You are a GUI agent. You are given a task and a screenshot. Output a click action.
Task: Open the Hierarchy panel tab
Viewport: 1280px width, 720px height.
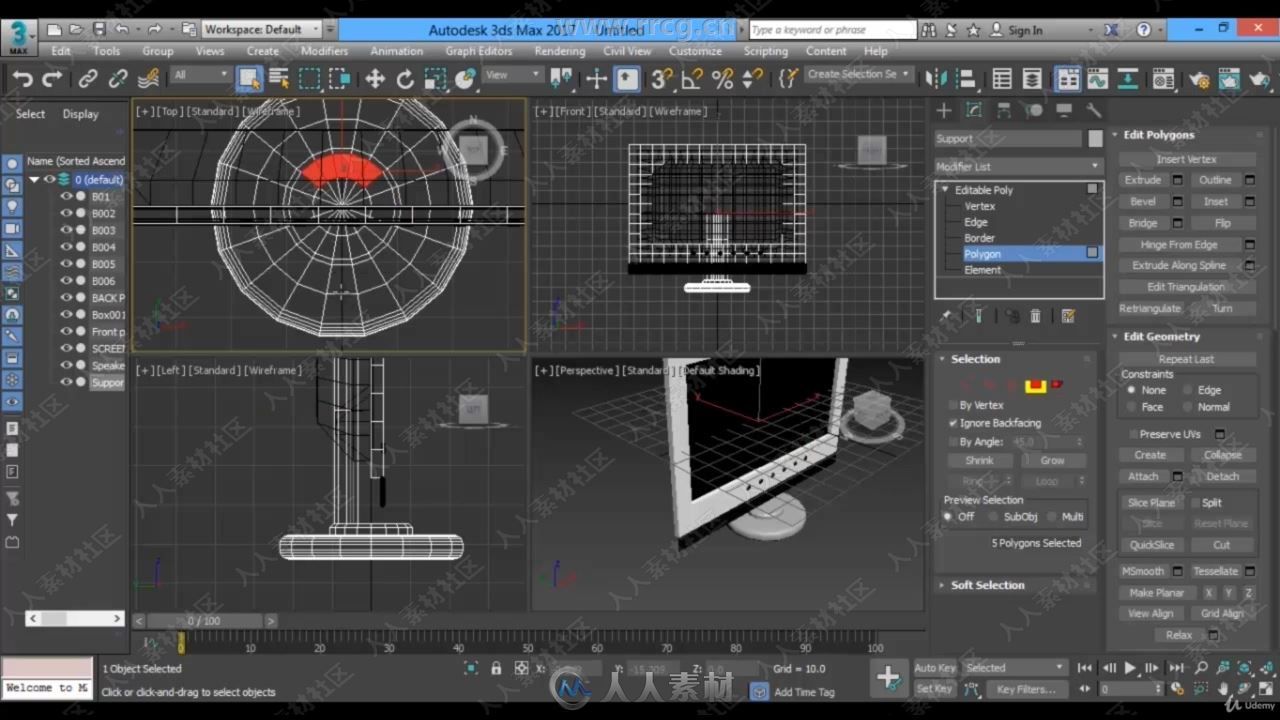tap(1004, 110)
